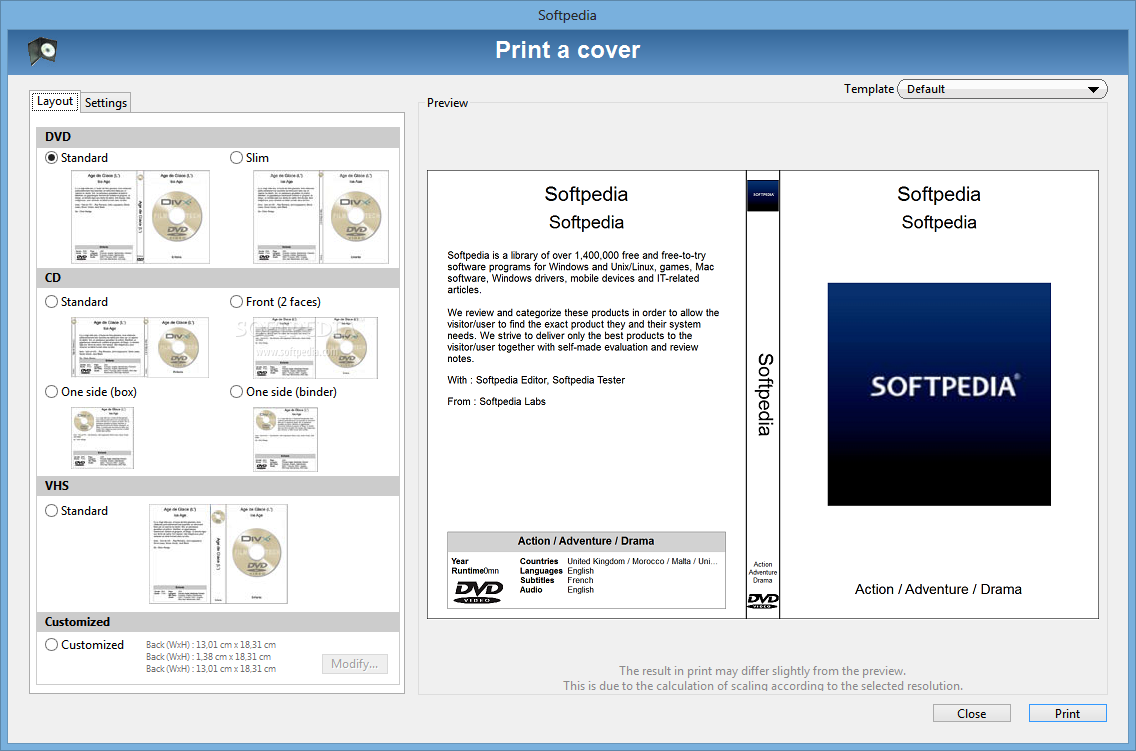
Task: Select One side (binder) CD layout
Action: (x=236, y=392)
